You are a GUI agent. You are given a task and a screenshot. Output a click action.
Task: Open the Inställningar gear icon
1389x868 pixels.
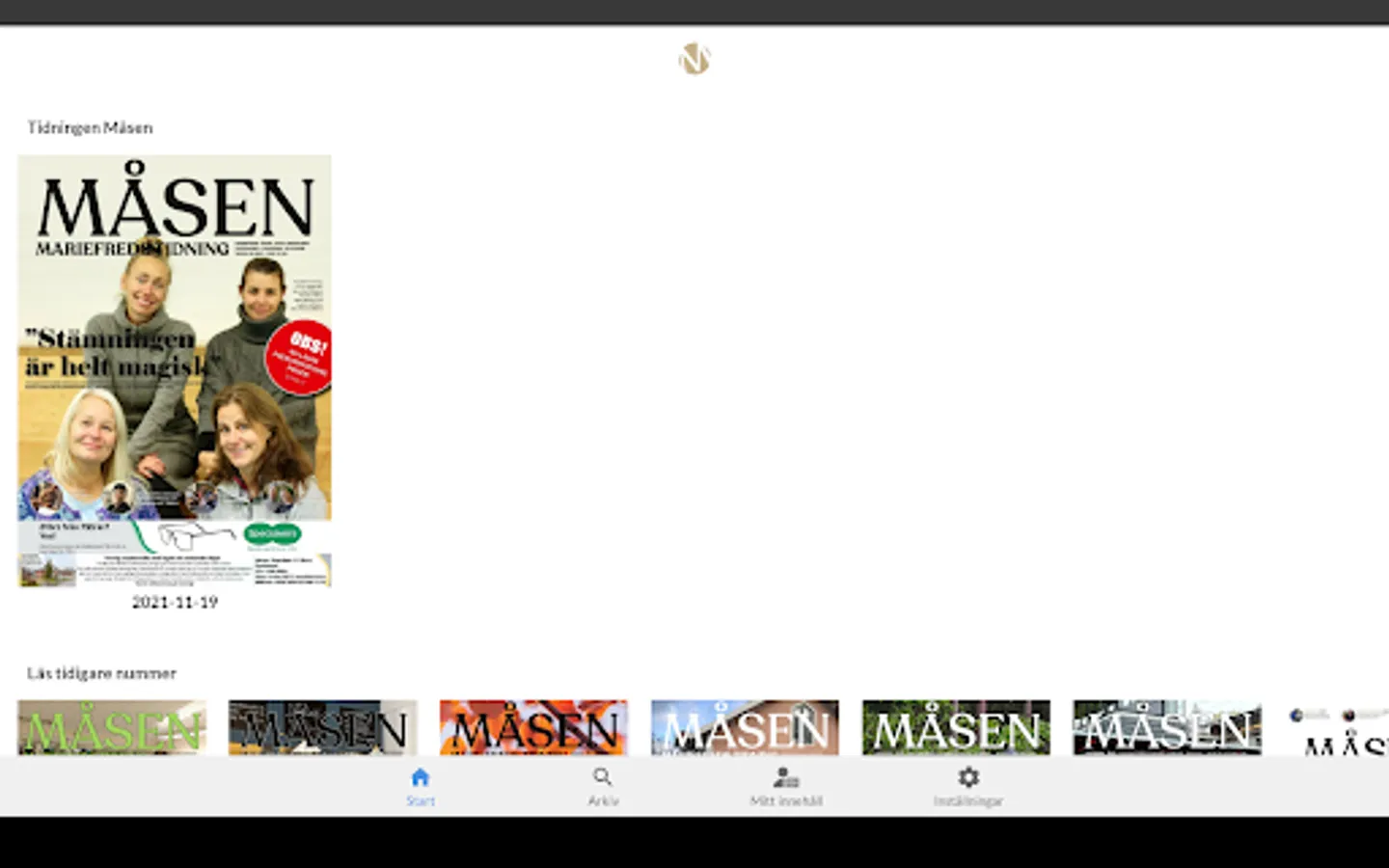pyautogui.click(x=968, y=777)
